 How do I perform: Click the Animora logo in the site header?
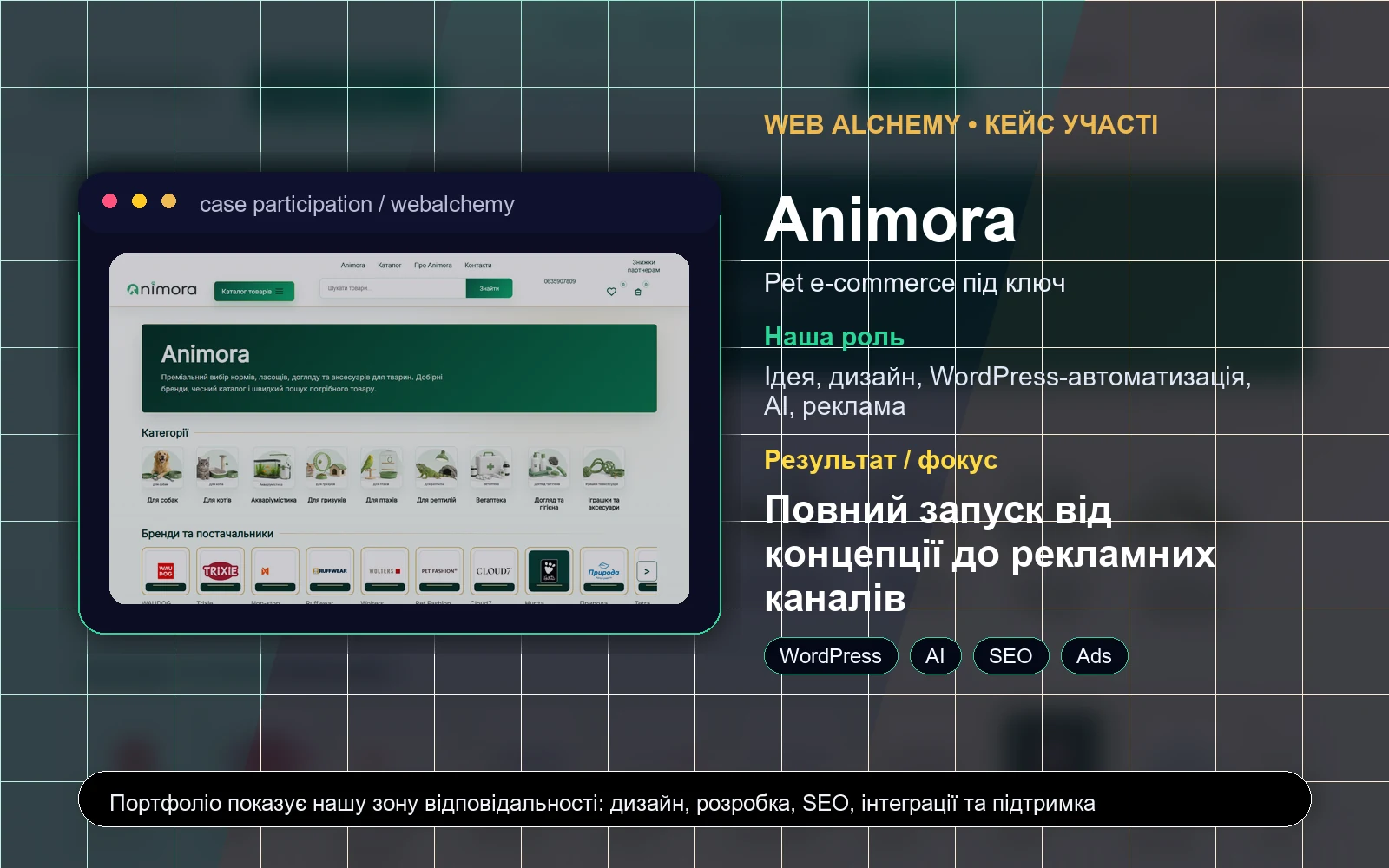161,289
